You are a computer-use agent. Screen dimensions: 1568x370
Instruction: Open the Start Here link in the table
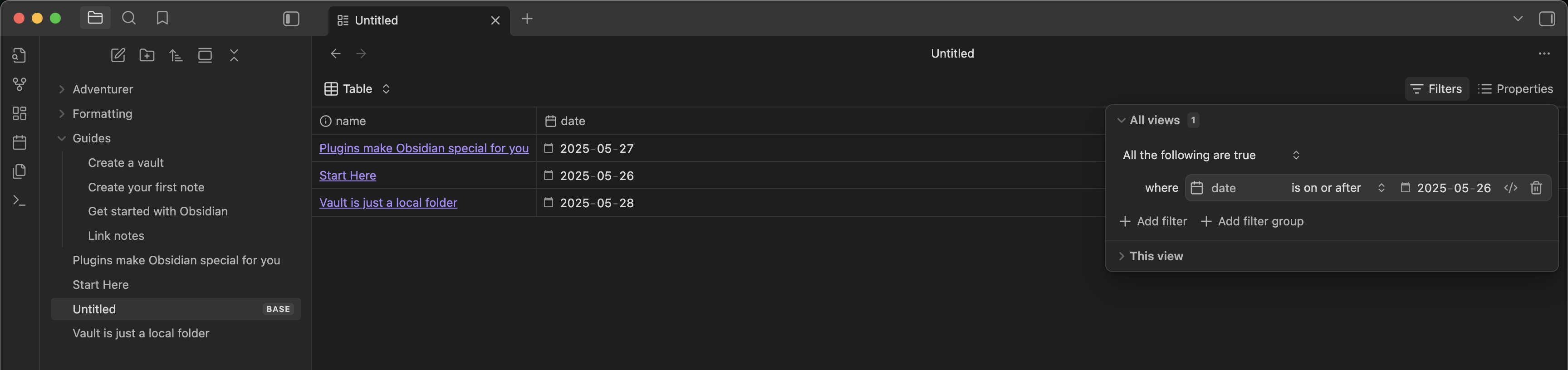[348, 175]
